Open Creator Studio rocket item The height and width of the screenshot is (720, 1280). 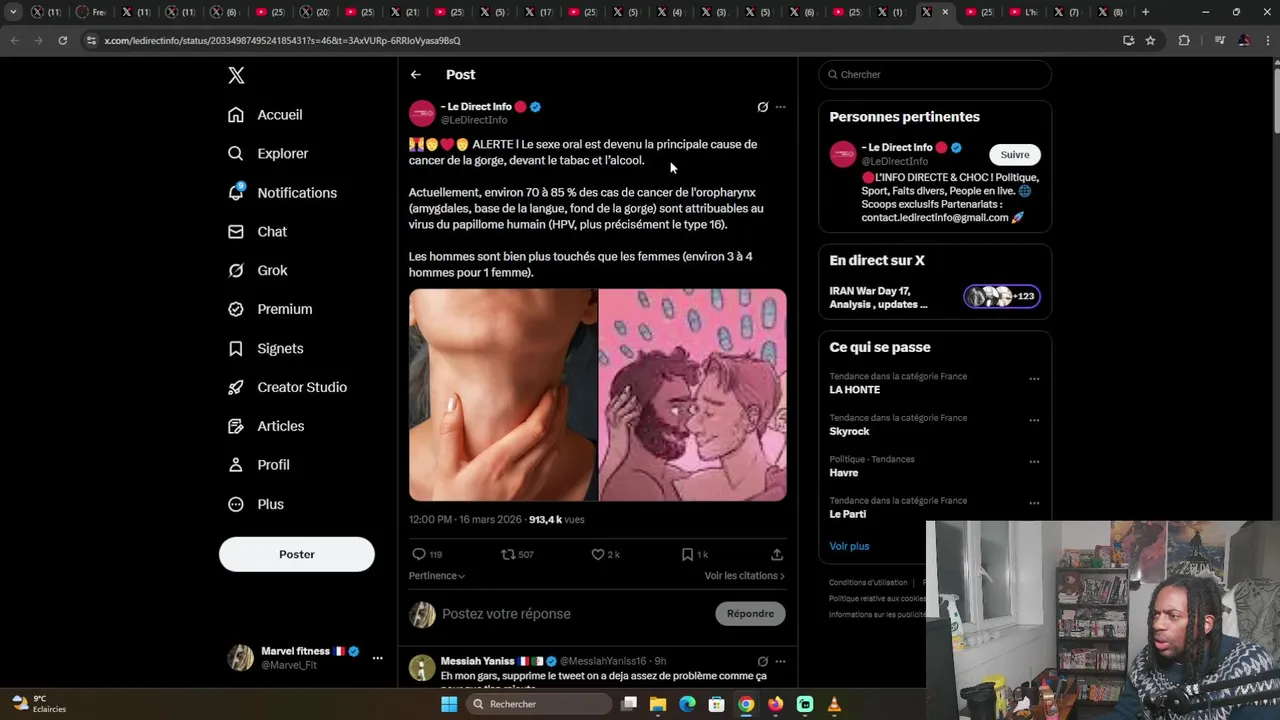click(287, 388)
